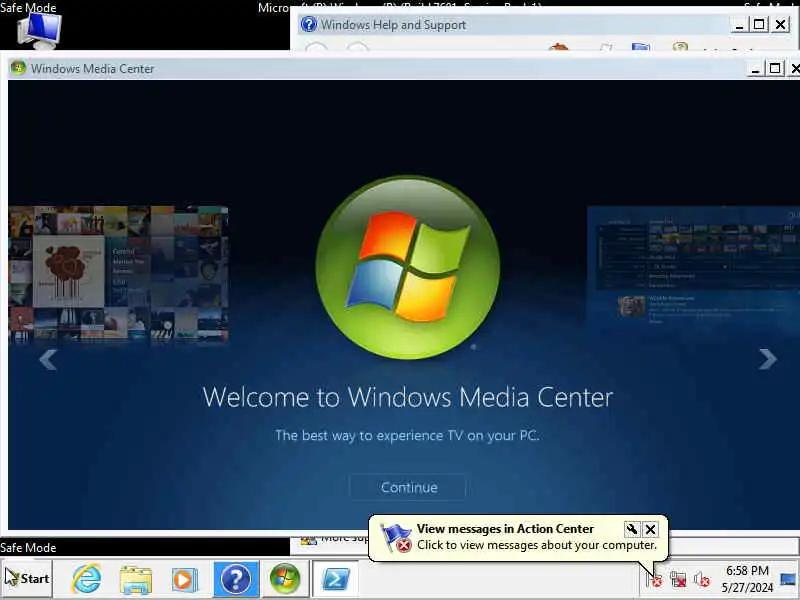The height and width of the screenshot is (600, 800).
Task: Click the Welcome to Windows Media Center heading
Action: (x=408, y=397)
